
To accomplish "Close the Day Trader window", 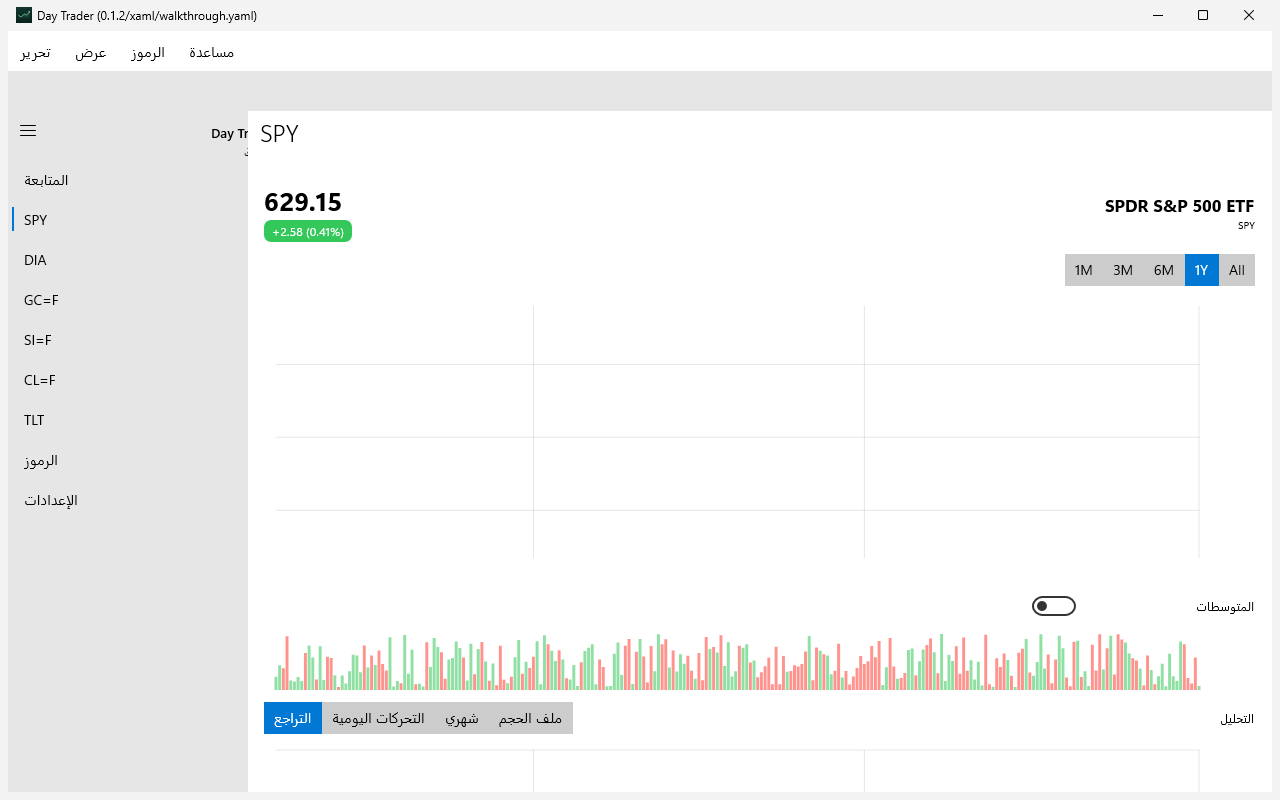I will (1249, 15).
